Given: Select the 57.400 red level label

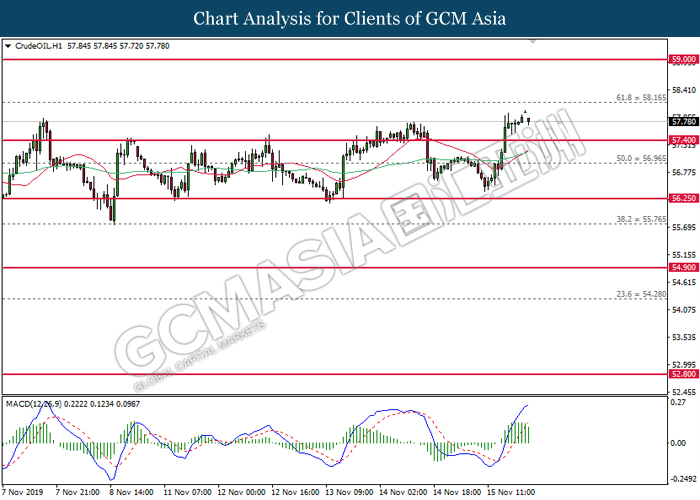Looking at the screenshot, I should [683, 140].
